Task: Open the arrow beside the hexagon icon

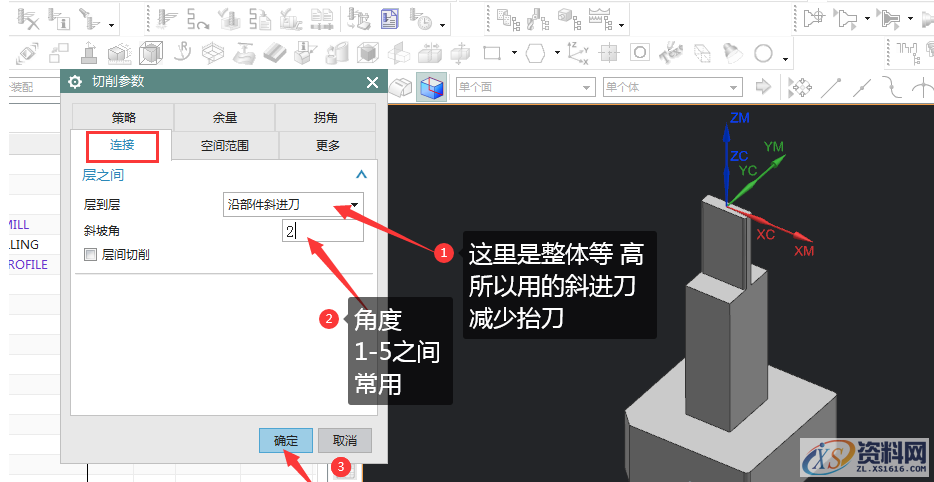Action: (557, 53)
